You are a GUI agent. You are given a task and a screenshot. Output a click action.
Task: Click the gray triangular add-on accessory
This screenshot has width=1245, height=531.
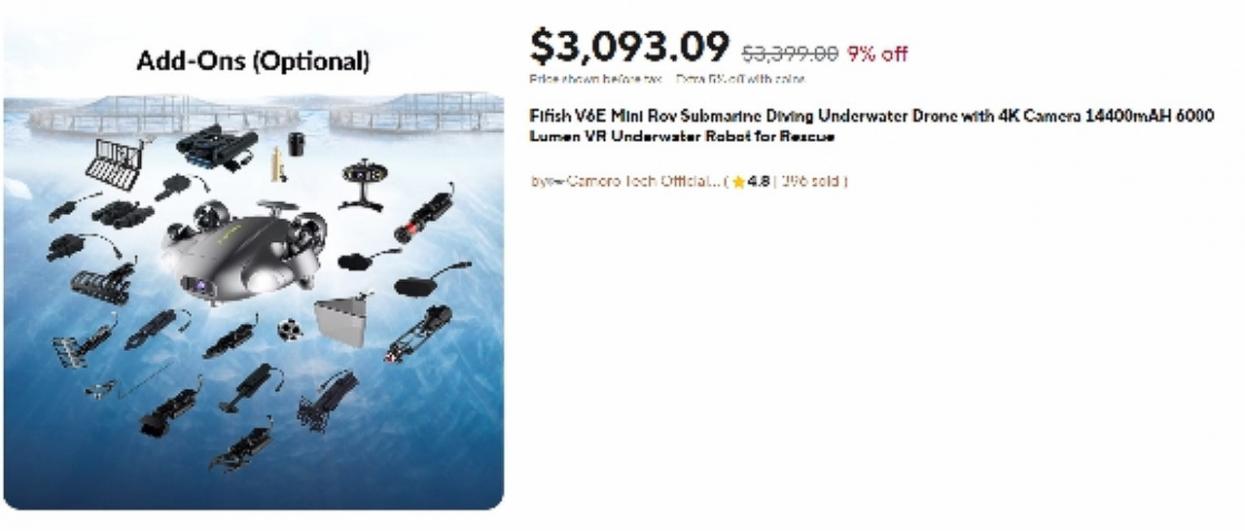click(x=341, y=322)
